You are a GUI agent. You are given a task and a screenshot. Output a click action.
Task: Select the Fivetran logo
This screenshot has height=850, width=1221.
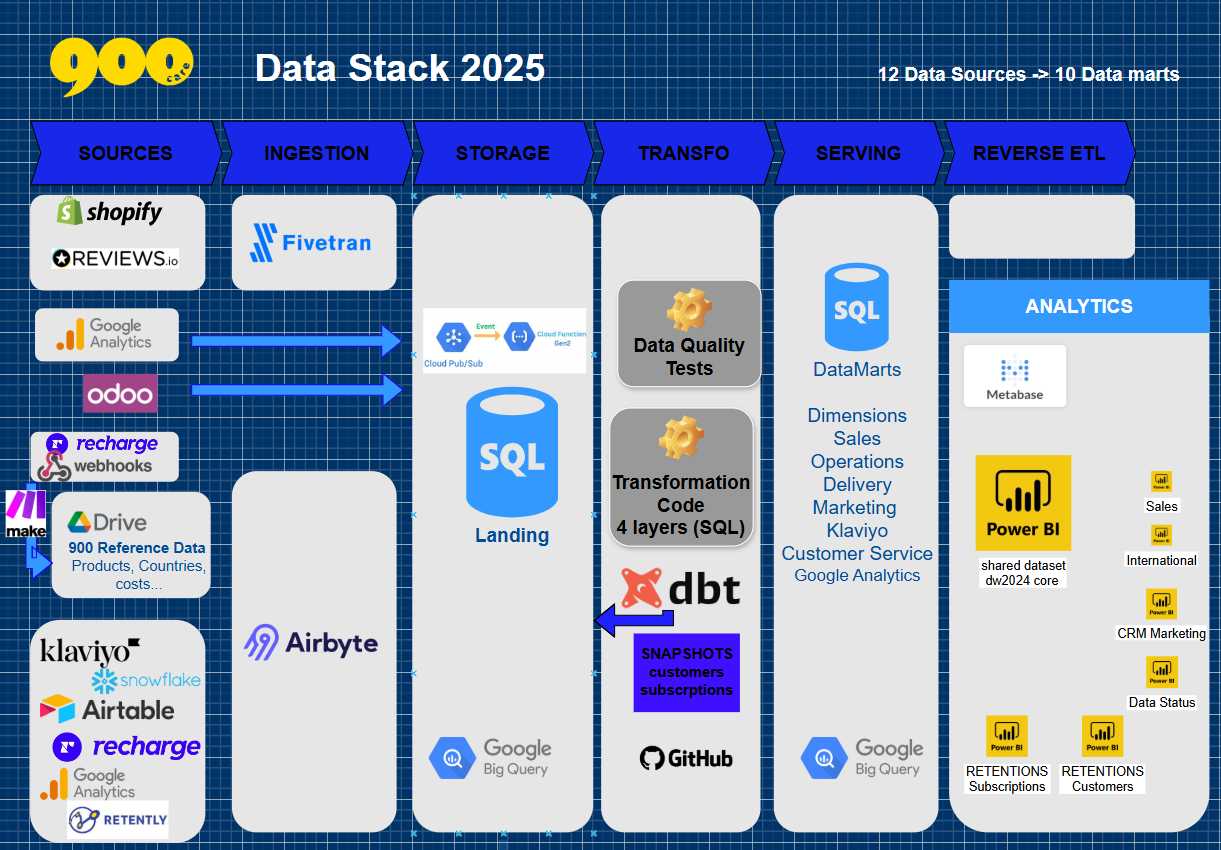click(311, 243)
